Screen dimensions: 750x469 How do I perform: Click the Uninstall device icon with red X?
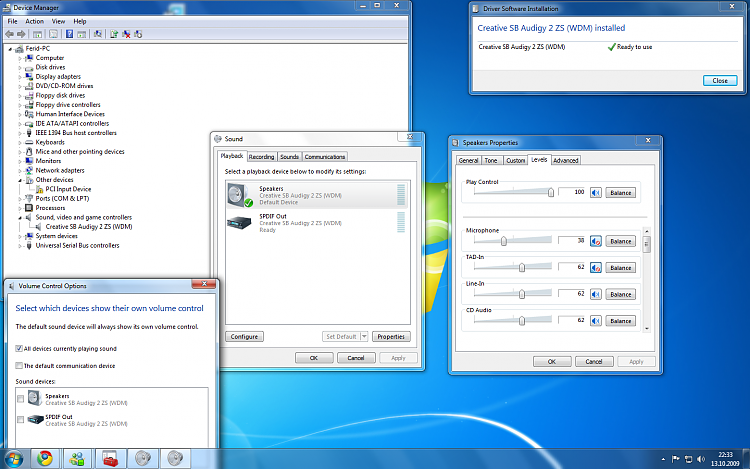[126, 34]
